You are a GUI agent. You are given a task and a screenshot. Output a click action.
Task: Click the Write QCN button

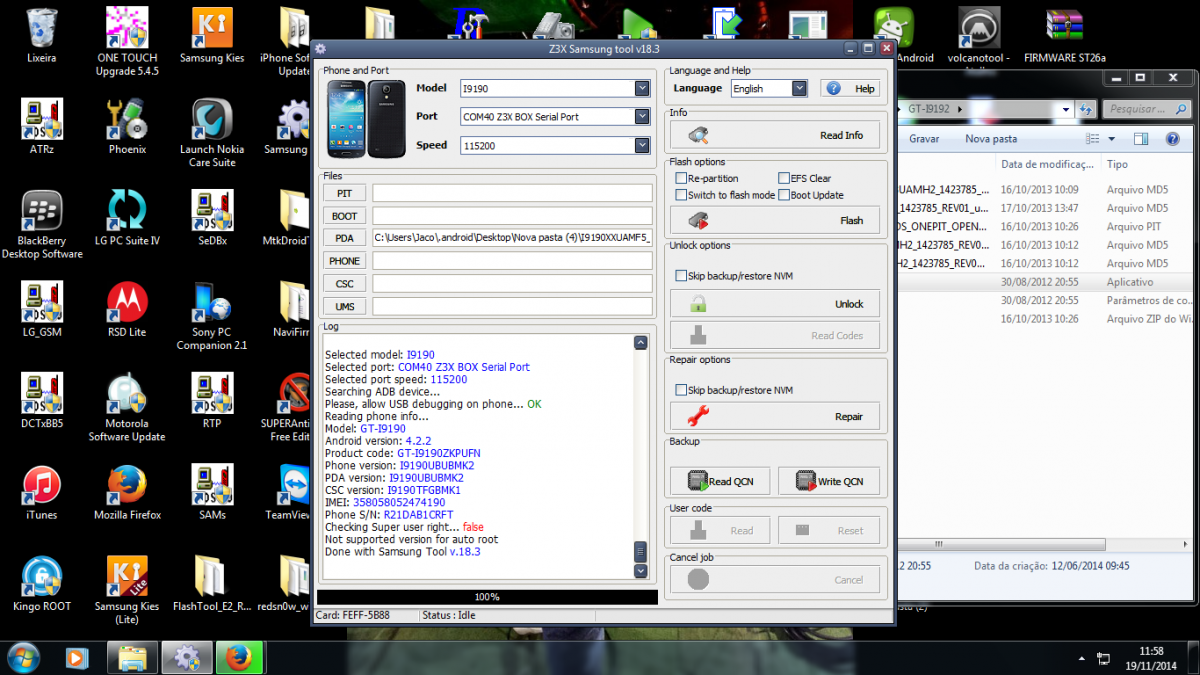click(828, 481)
